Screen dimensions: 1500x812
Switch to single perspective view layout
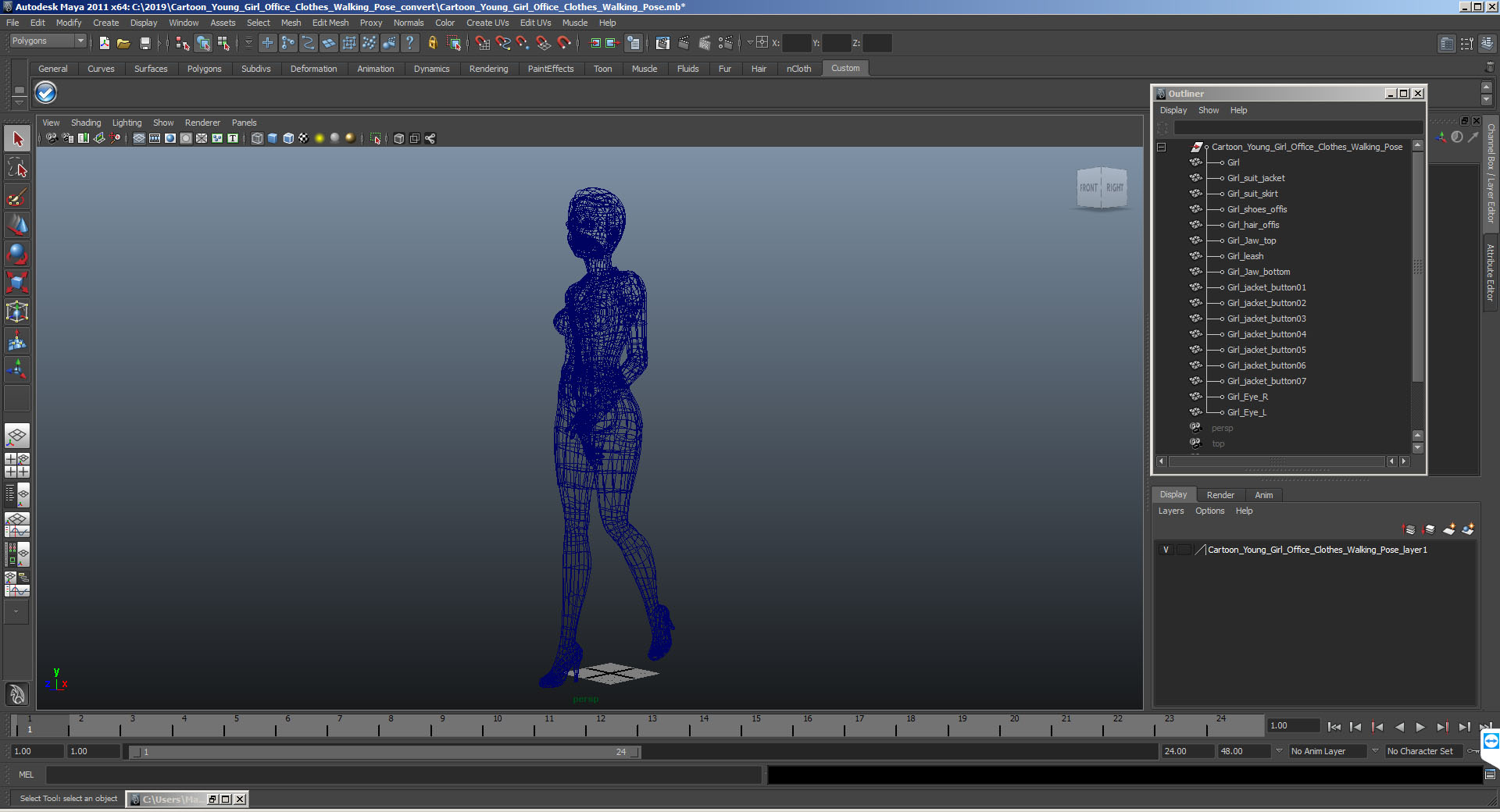click(x=17, y=436)
